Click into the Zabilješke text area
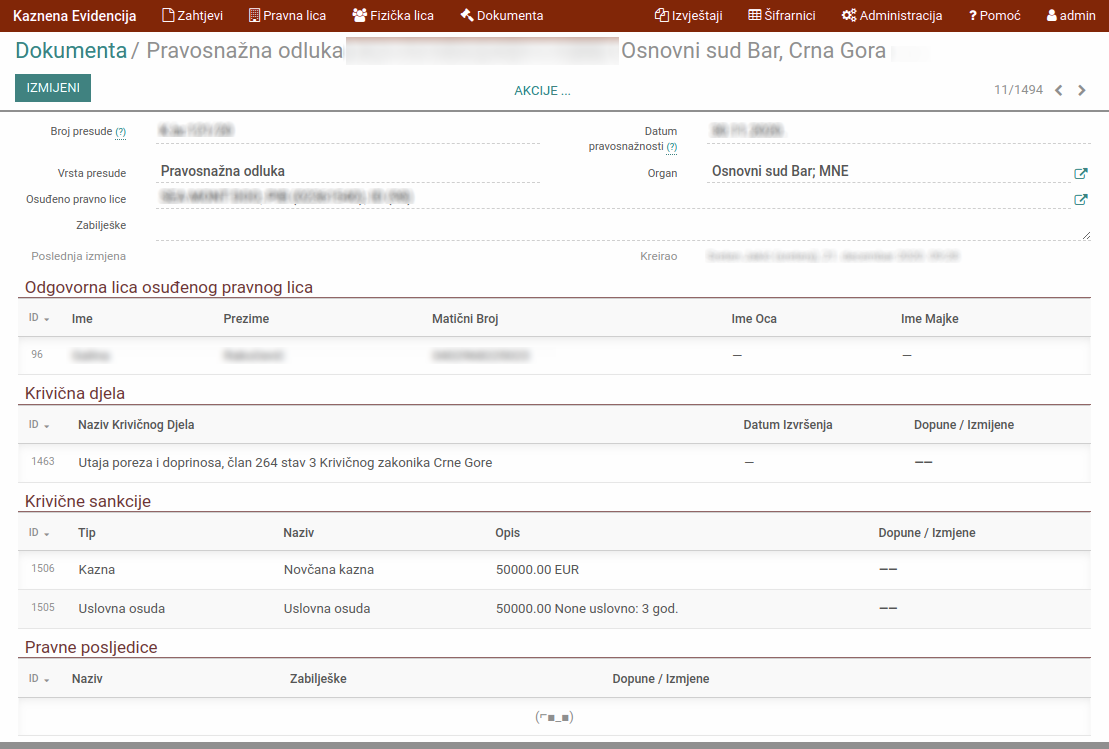 [622, 227]
